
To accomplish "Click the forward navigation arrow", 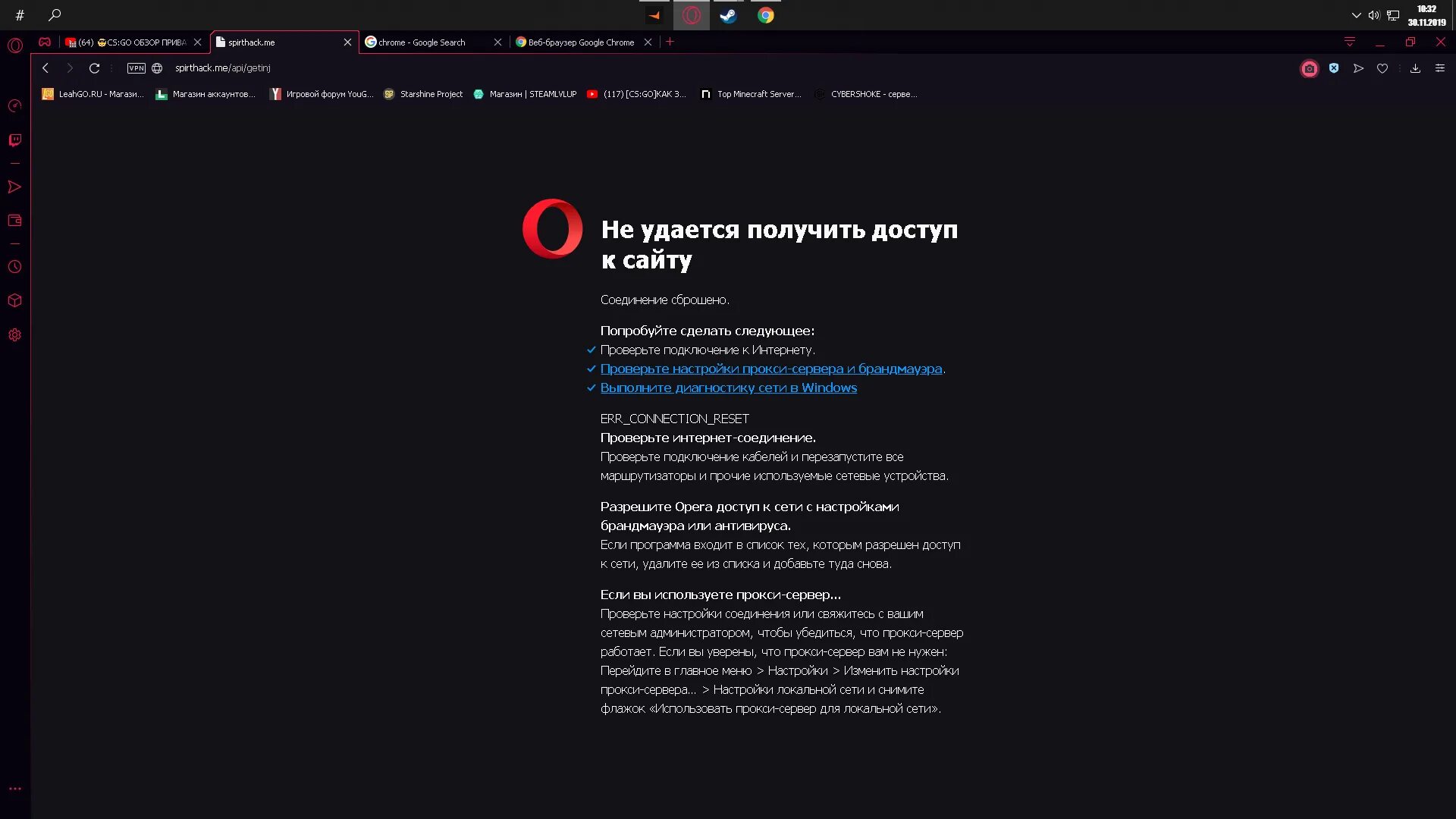I will (x=69, y=67).
